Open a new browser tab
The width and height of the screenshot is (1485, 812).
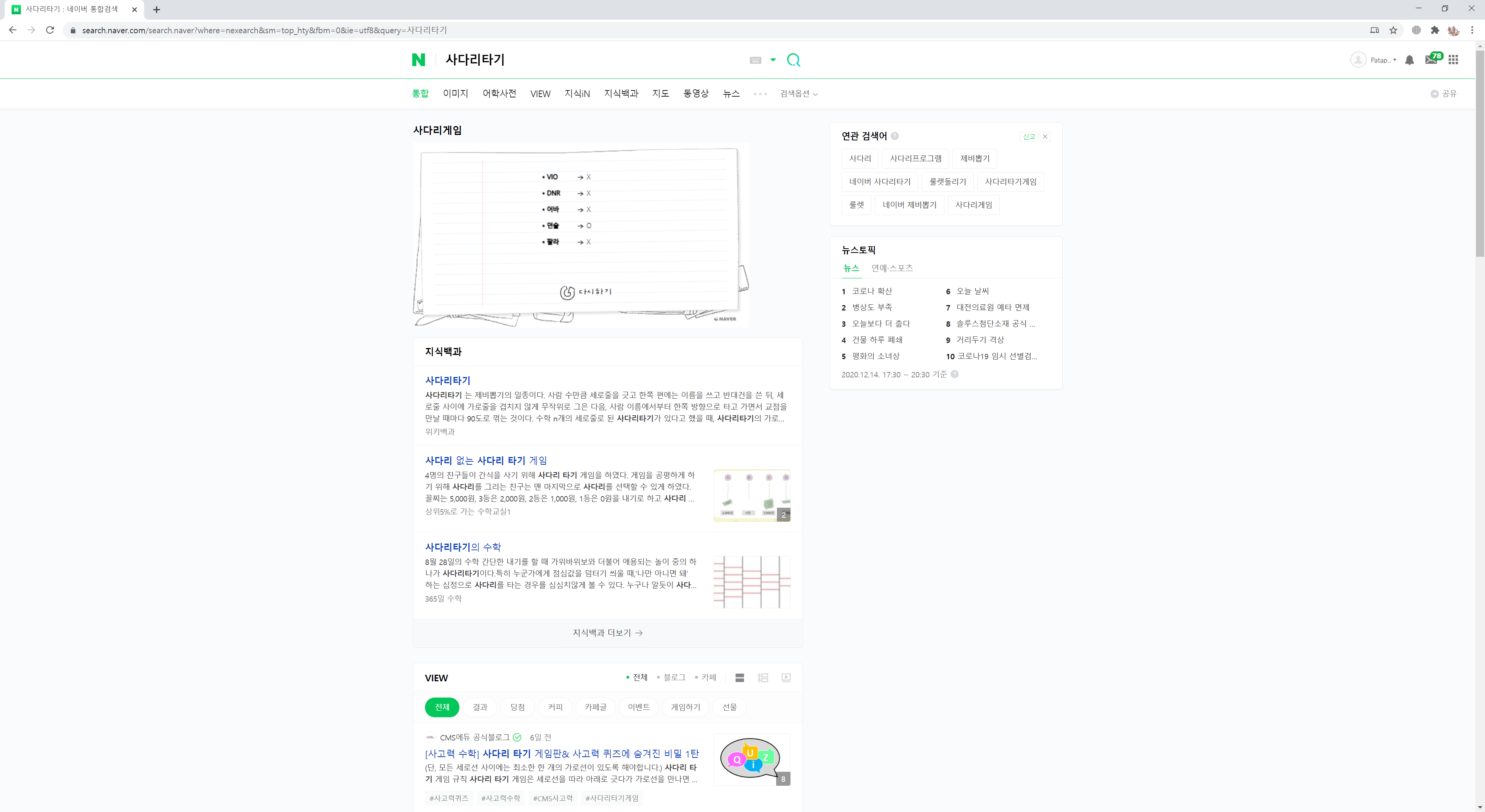point(156,9)
